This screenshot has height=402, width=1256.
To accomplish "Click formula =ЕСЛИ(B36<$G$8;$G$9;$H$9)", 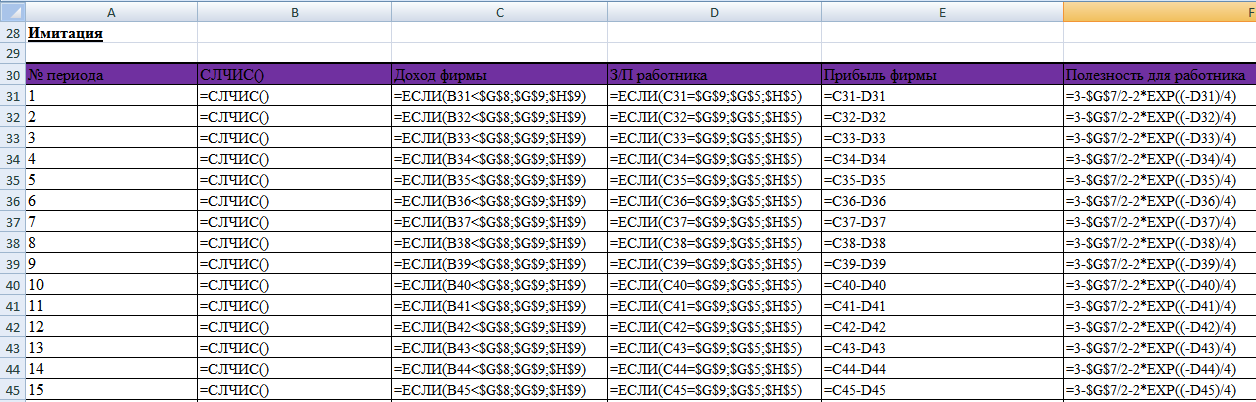I will click(x=499, y=201).
